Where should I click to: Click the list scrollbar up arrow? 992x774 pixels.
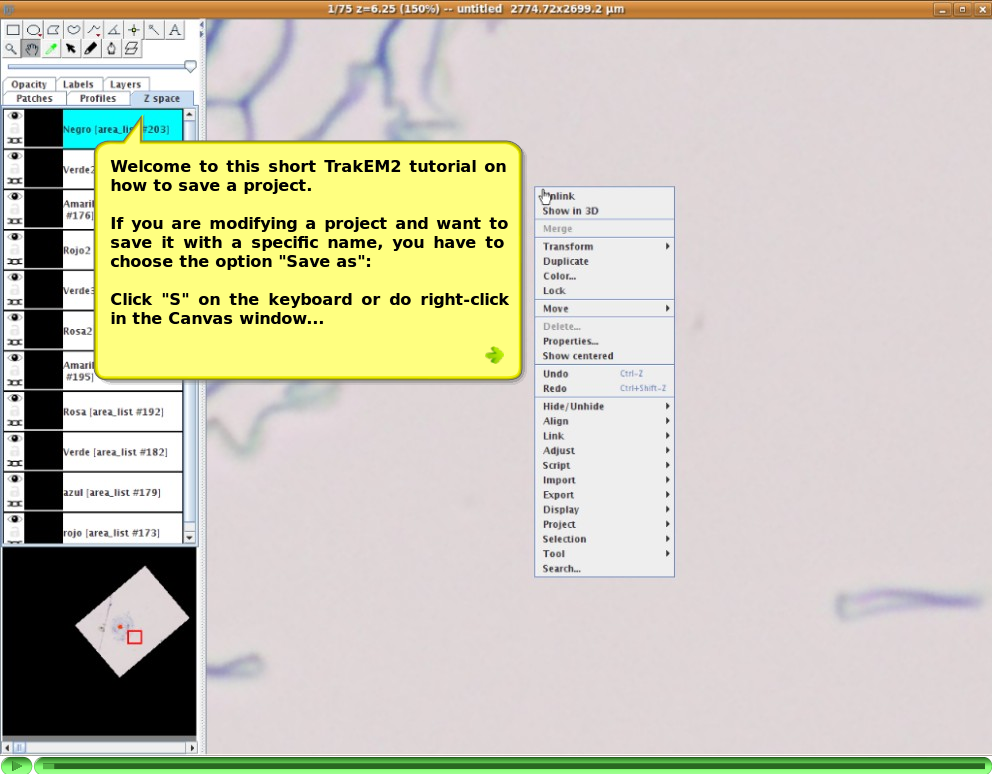click(189, 115)
